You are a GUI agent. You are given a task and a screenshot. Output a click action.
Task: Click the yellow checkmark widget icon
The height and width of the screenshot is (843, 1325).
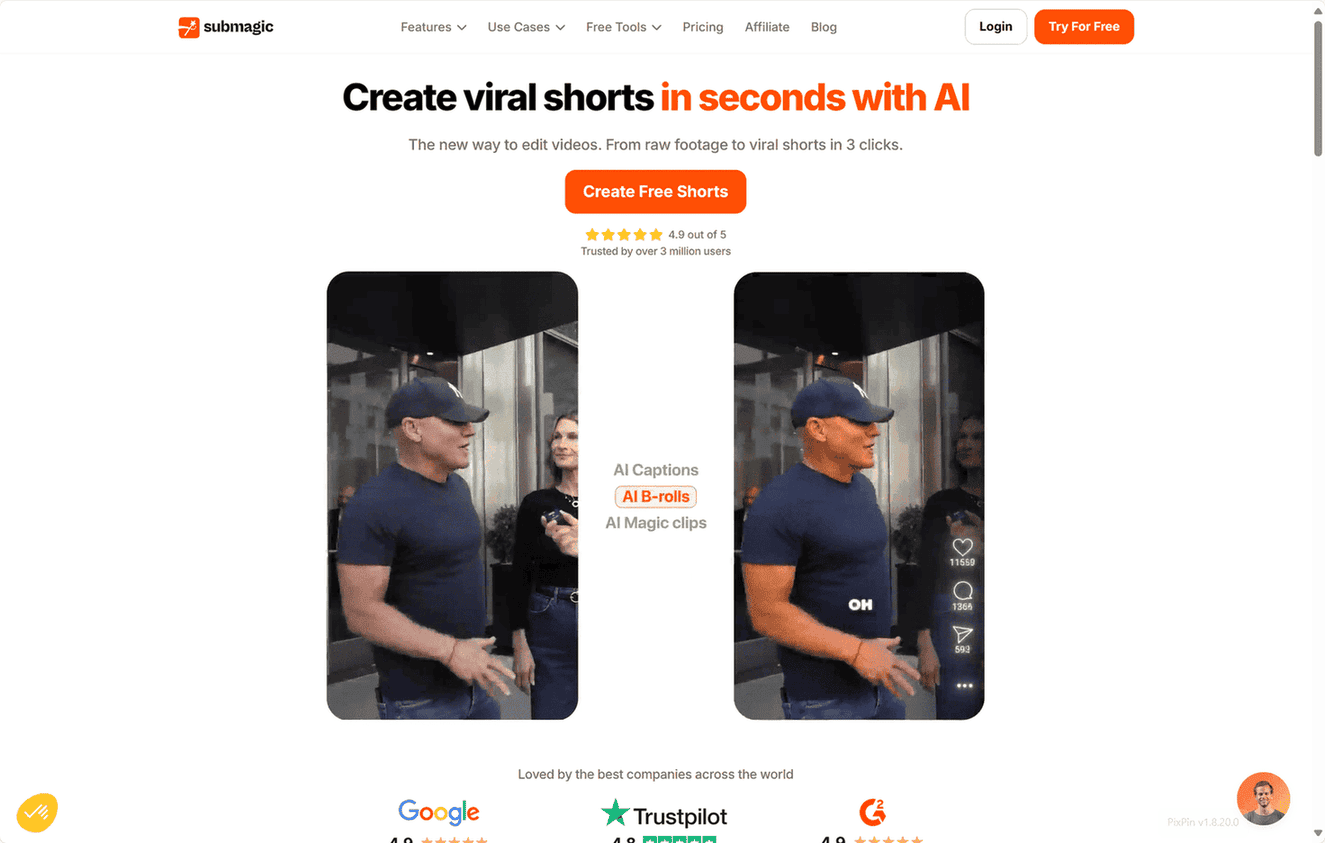pyautogui.click(x=37, y=812)
